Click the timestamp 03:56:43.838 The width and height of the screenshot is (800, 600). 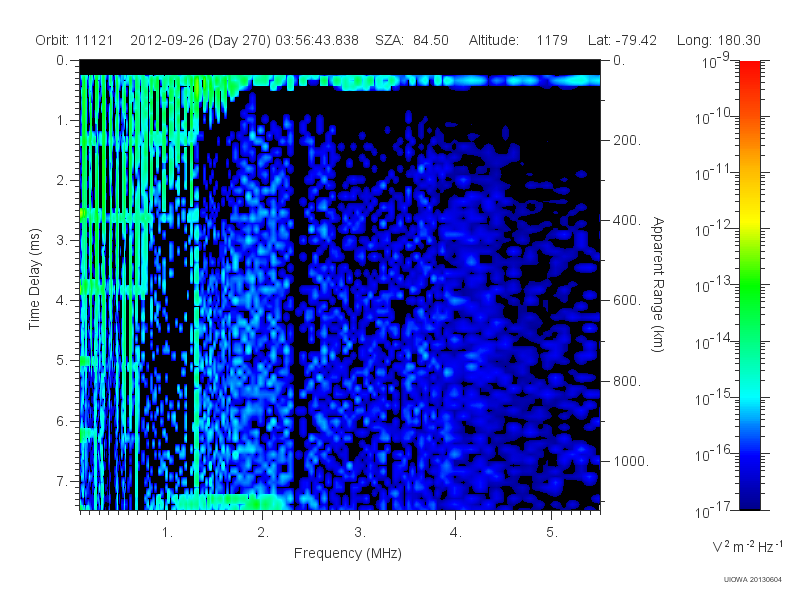317,40
